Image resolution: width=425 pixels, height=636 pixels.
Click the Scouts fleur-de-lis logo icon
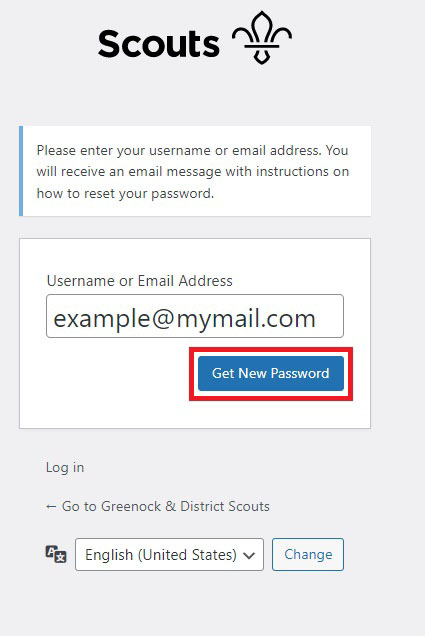point(262,38)
